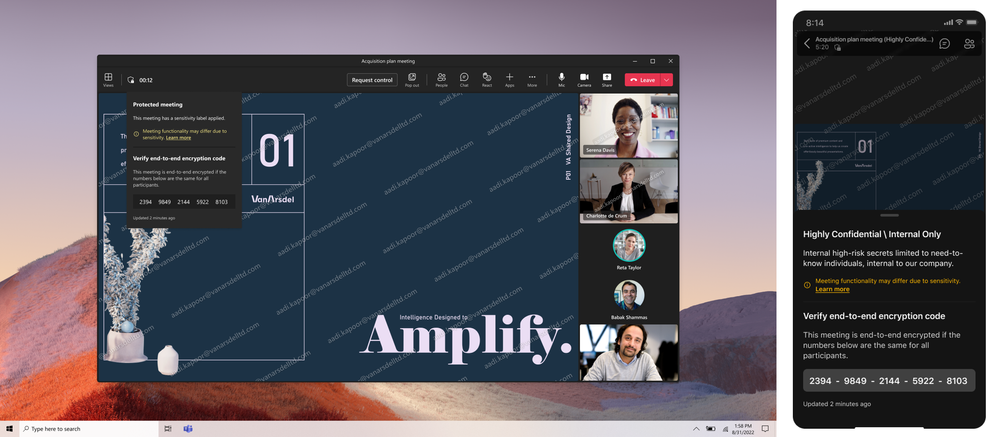The width and height of the screenshot is (999, 437).
Task: Open Task View on the taskbar
Action: [168, 429]
